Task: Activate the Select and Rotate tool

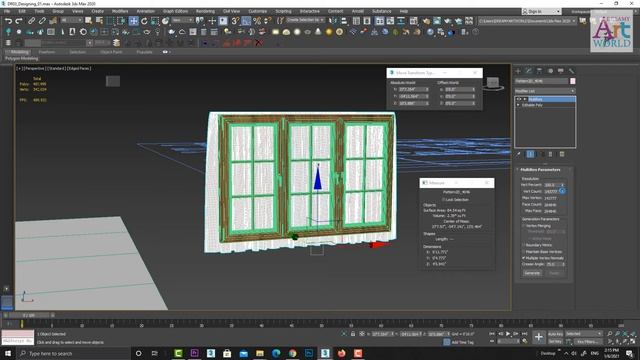Action: click(x=144, y=21)
